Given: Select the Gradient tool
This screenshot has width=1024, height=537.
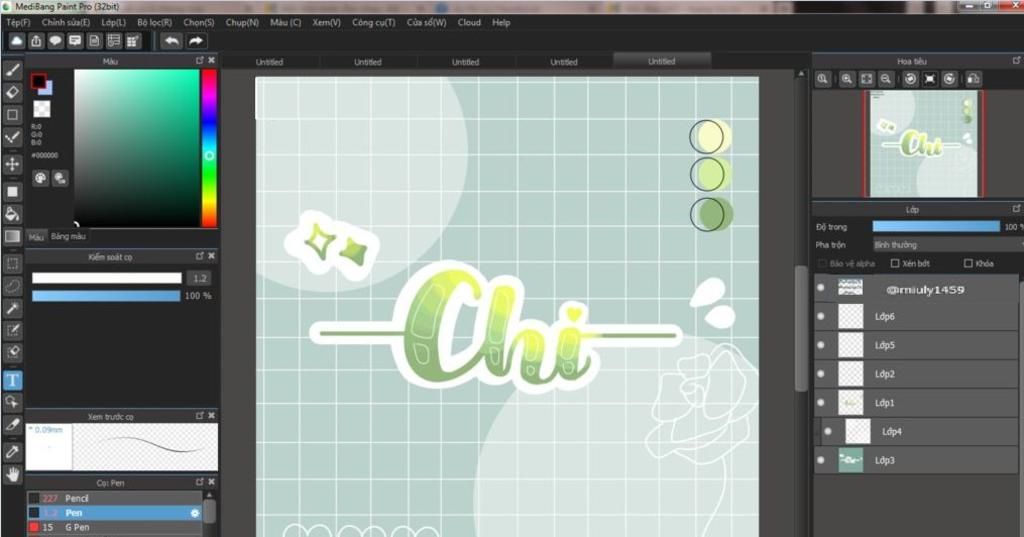Looking at the screenshot, I should 12,236.
